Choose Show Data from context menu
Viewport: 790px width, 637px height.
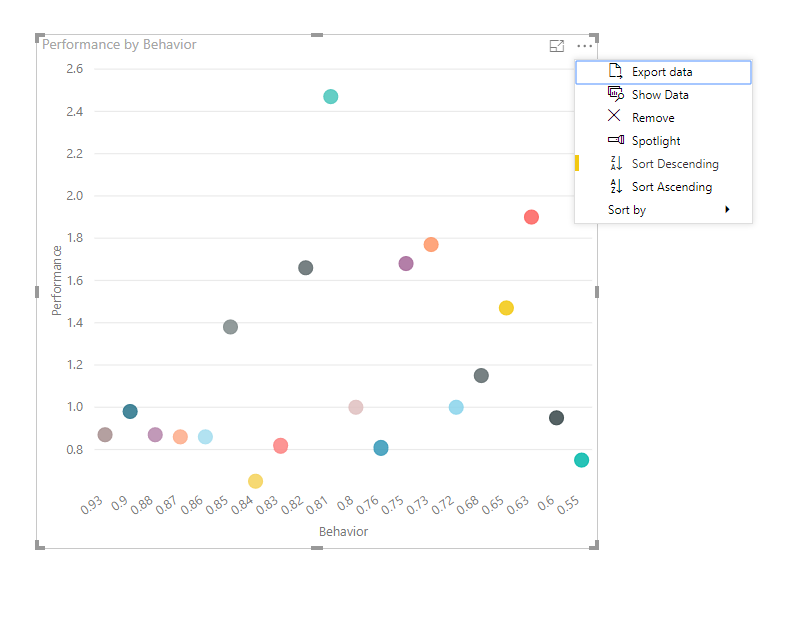(663, 95)
